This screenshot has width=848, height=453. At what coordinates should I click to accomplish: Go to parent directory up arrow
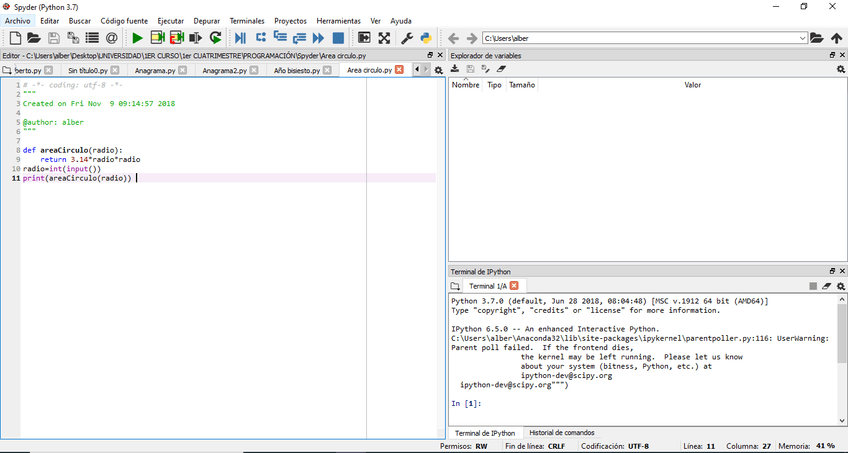point(837,38)
